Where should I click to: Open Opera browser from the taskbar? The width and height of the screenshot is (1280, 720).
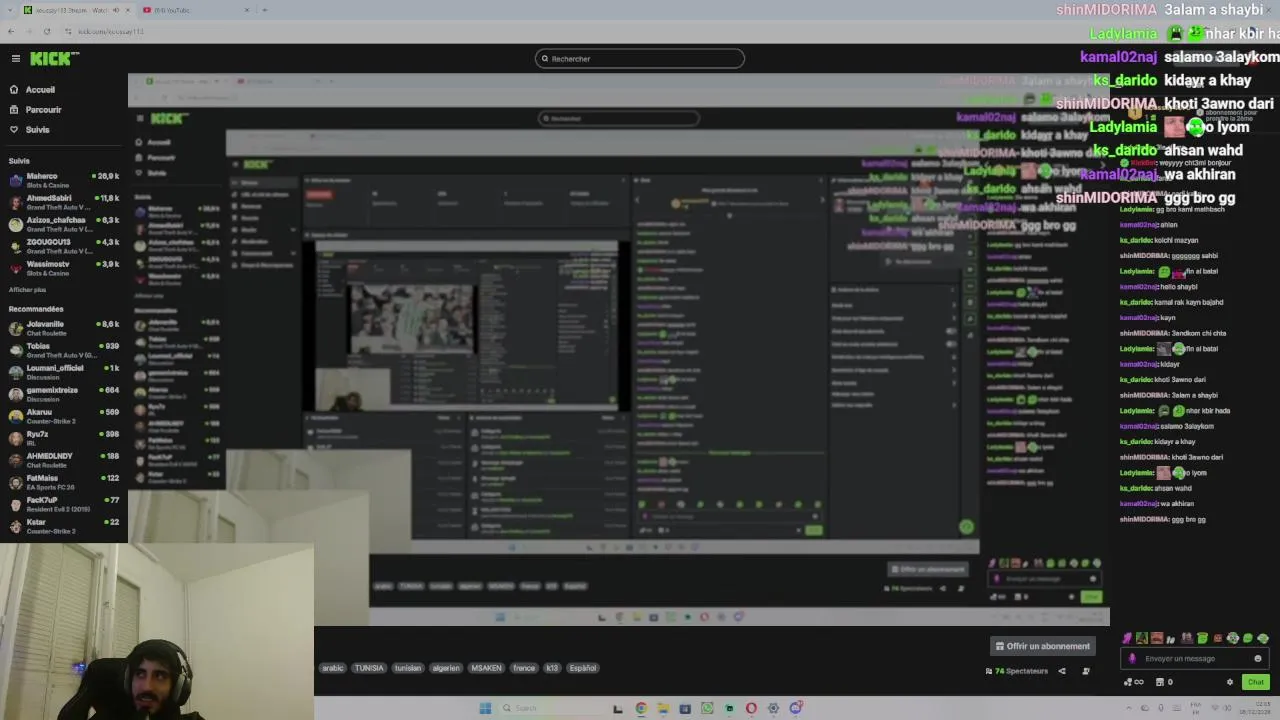[x=751, y=708]
